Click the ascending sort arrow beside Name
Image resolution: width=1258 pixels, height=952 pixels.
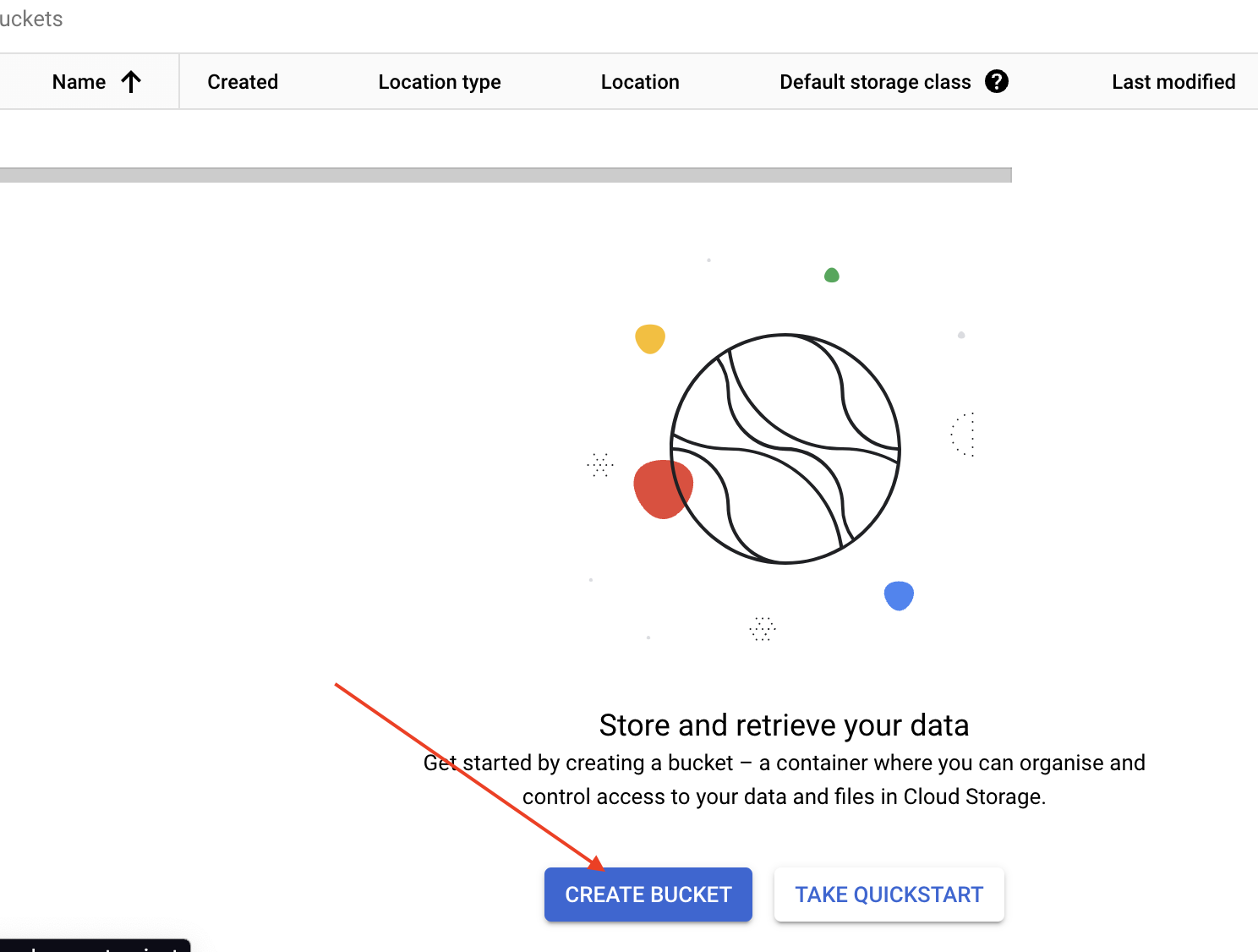pos(131,82)
